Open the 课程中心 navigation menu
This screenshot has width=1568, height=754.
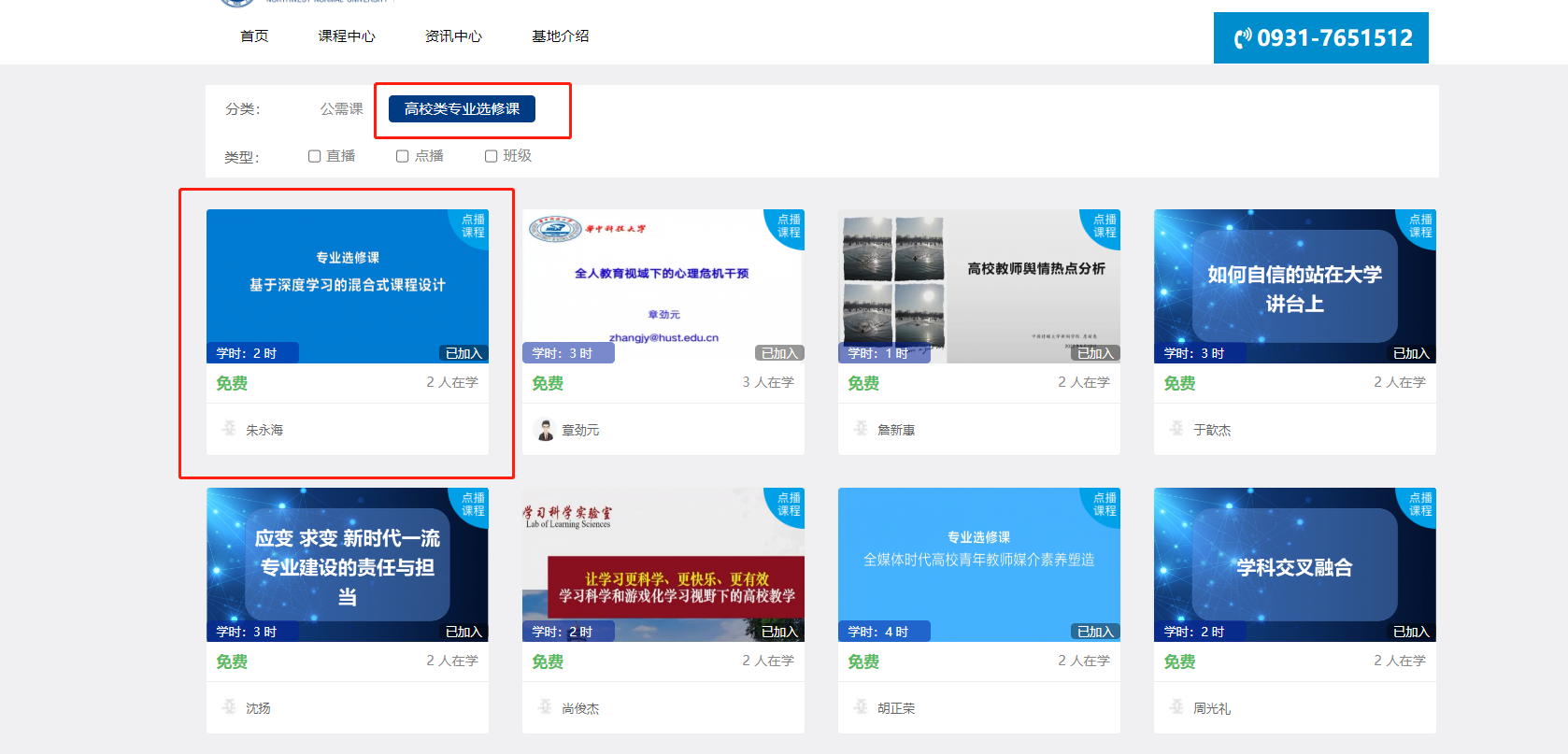click(347, 36)
